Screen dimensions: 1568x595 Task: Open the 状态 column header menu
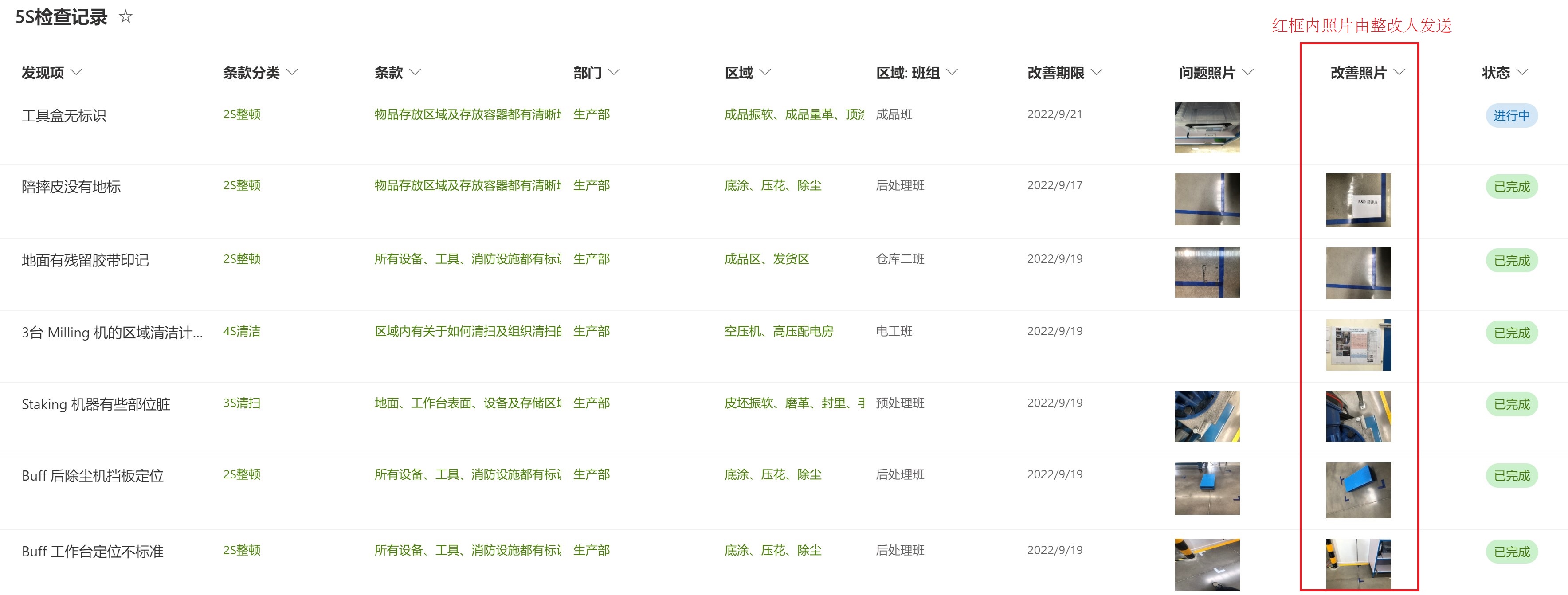[1522, 72]
